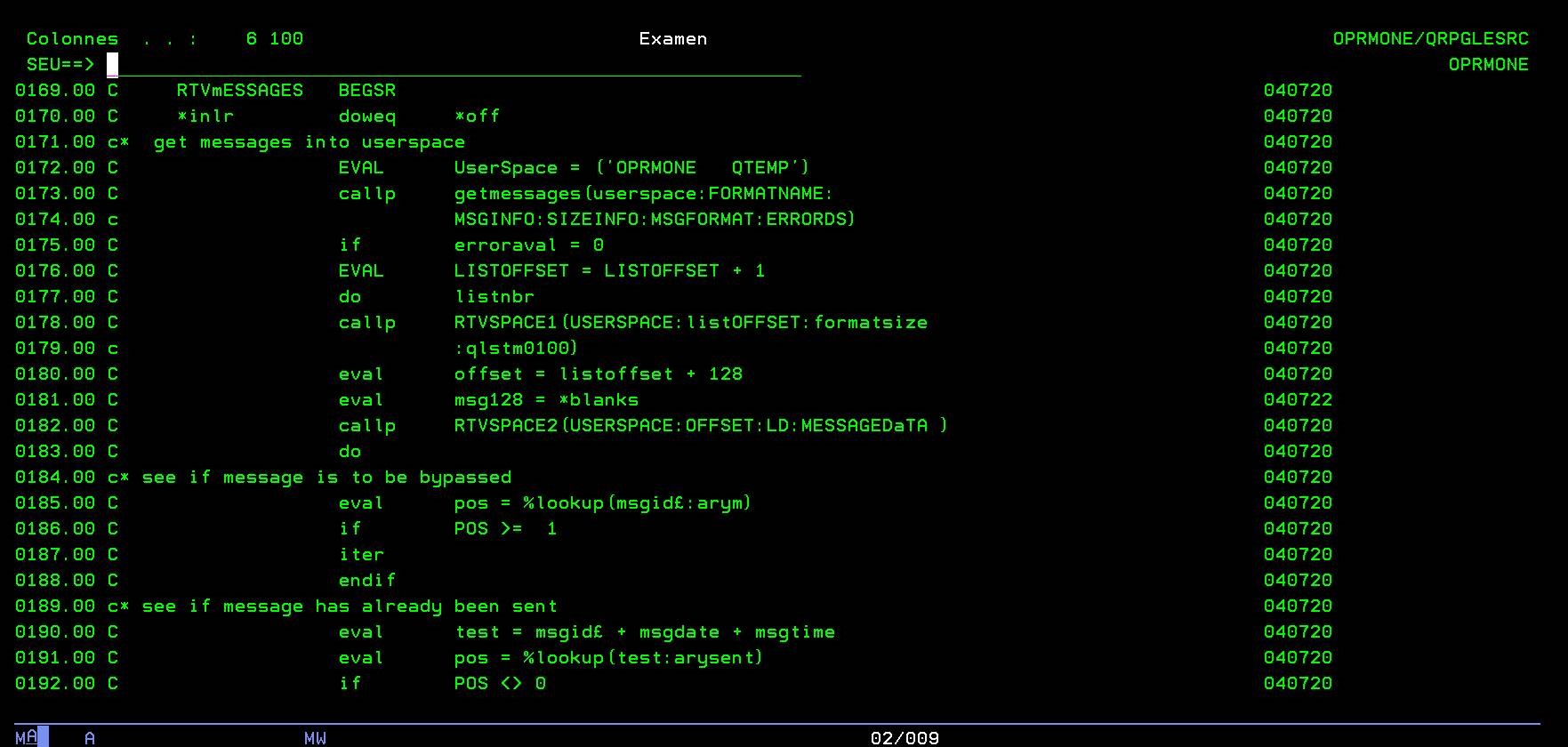Click 'erroraval = 0' condition text

coord(528,245)
